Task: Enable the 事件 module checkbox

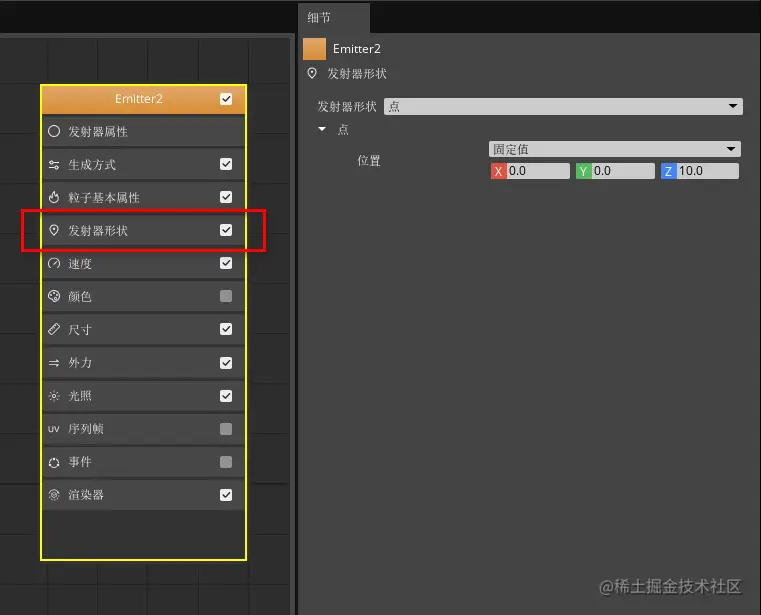Action: [x=226, y=462]
